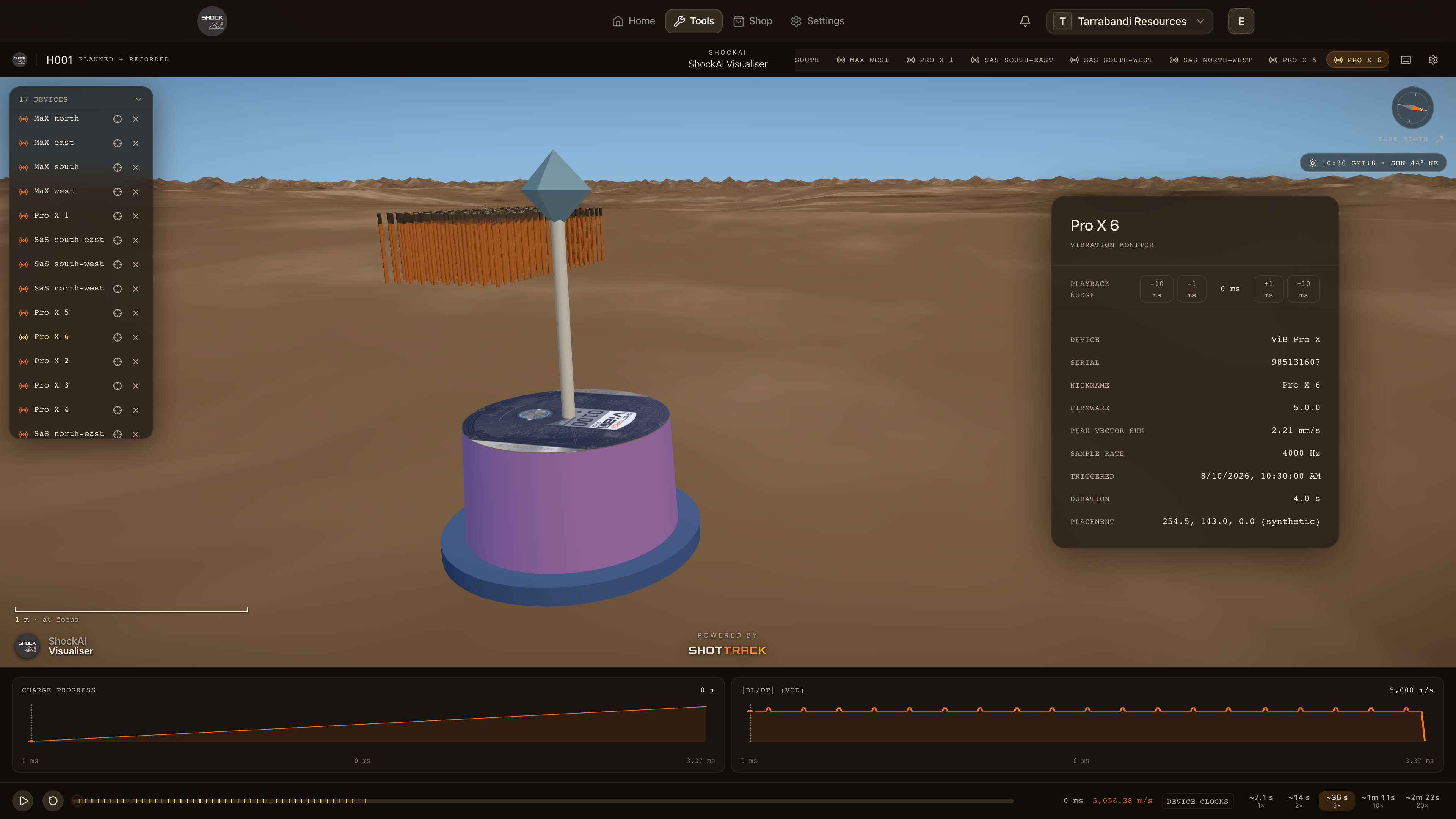
Task: Open visualiser settings gear icon
Action: pos(1433,60)
